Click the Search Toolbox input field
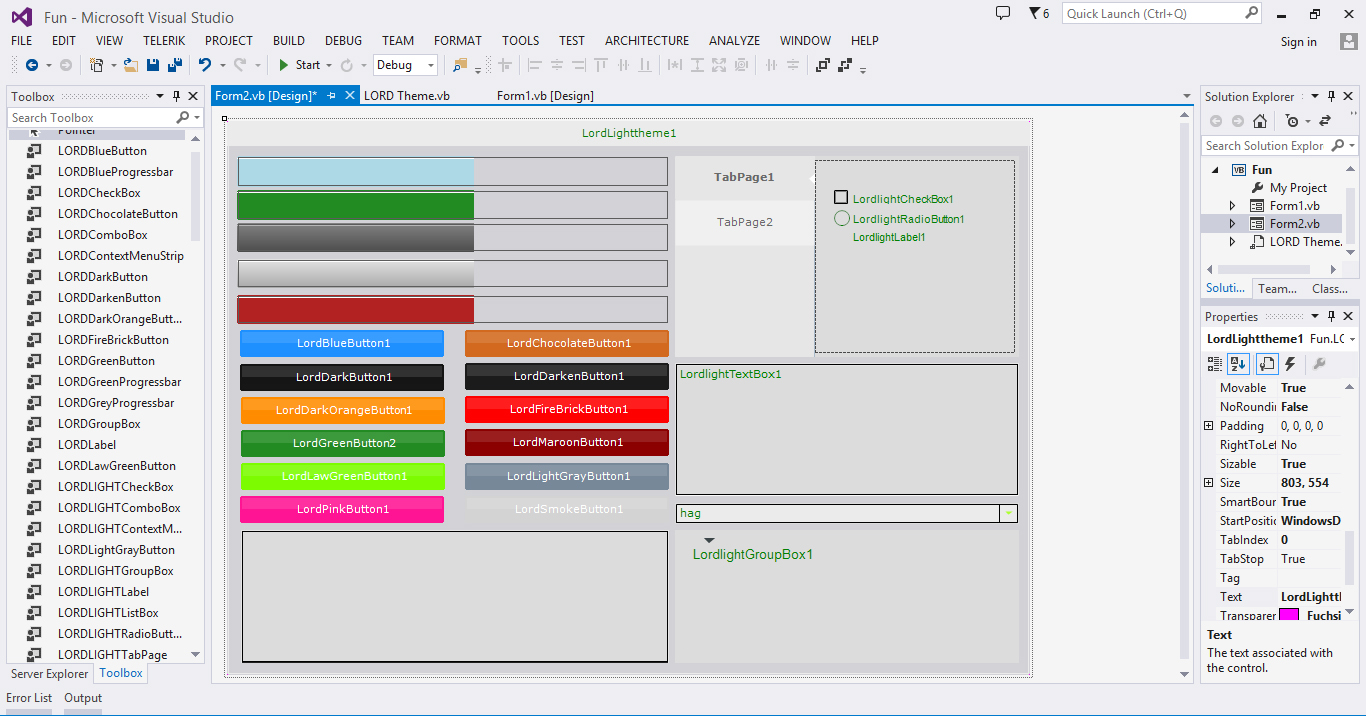The width and height of the screenshot is (1366, 716). 92,118
